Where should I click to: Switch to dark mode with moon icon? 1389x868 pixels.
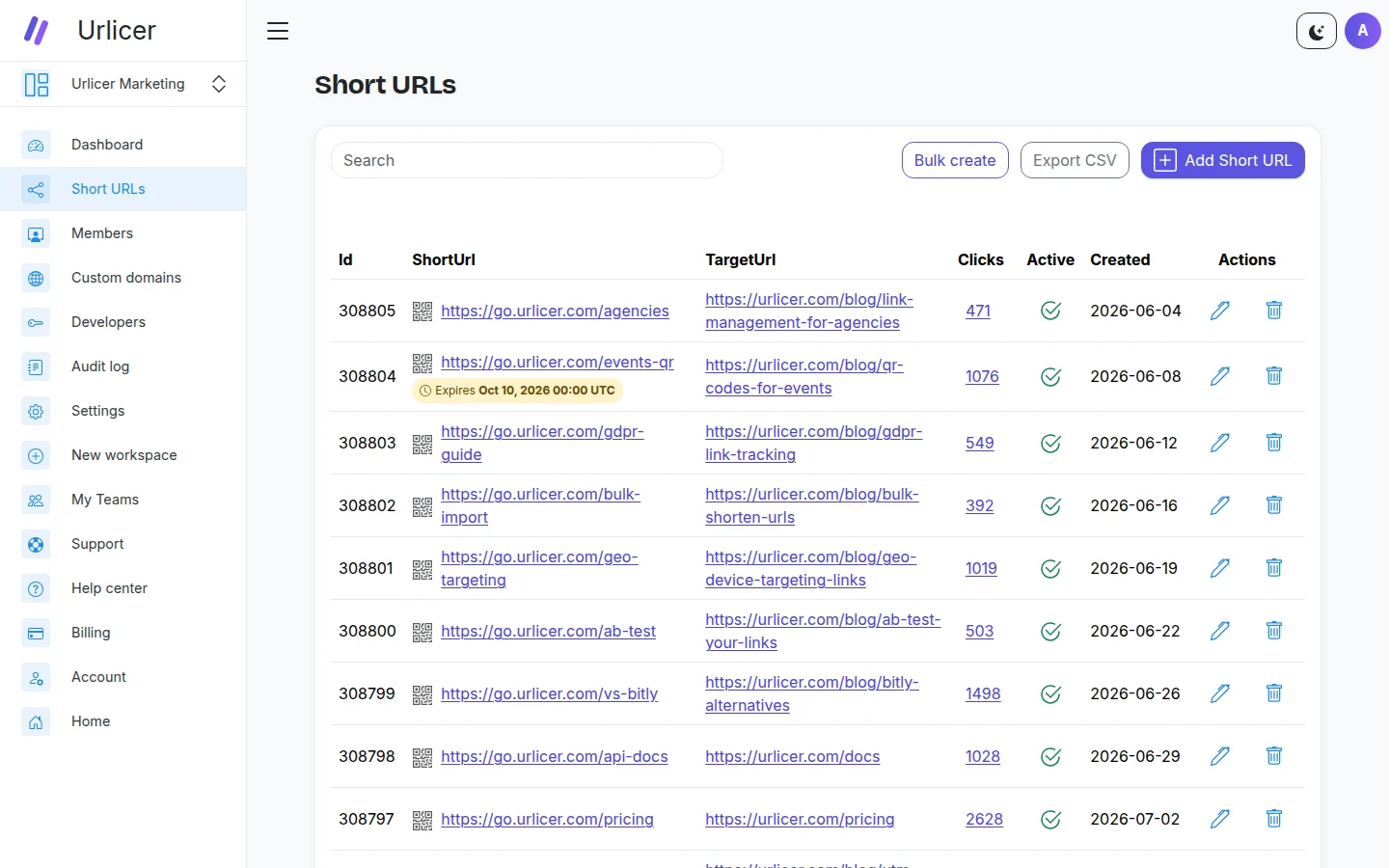pos(1317,31)
